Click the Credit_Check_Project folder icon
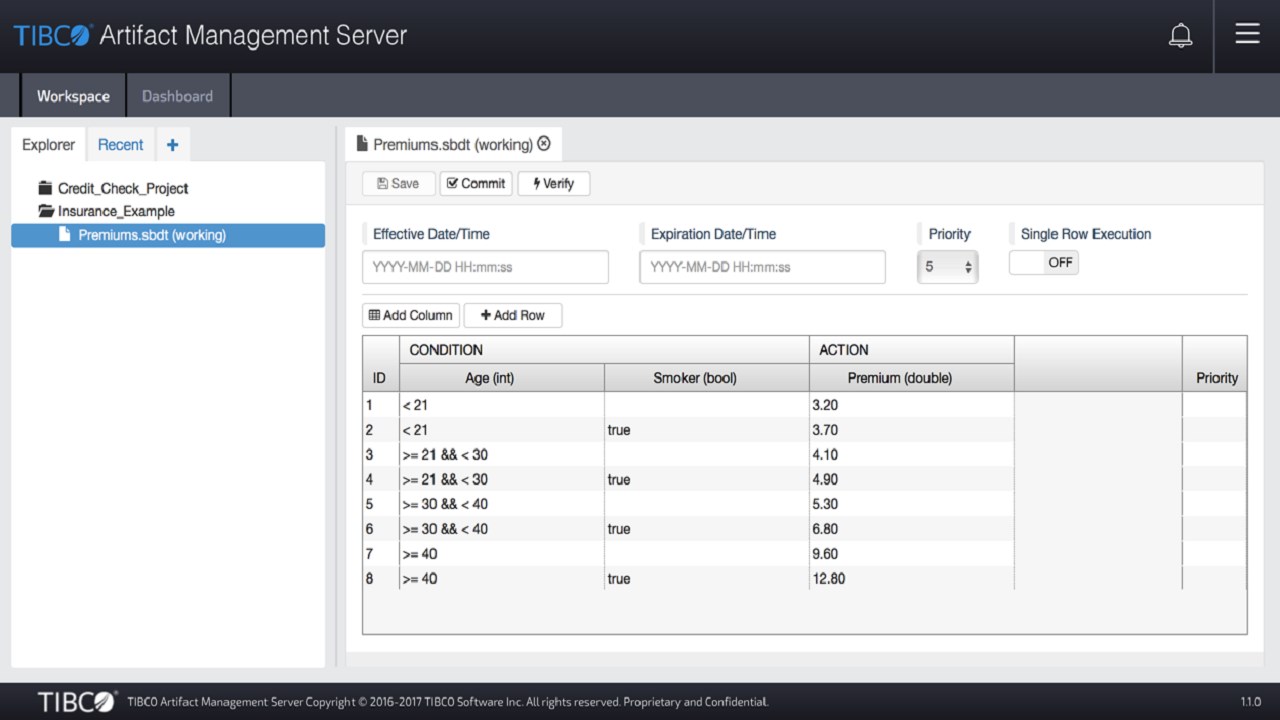Viewport: 1280px width, 720px height. [x=45, y=188]
